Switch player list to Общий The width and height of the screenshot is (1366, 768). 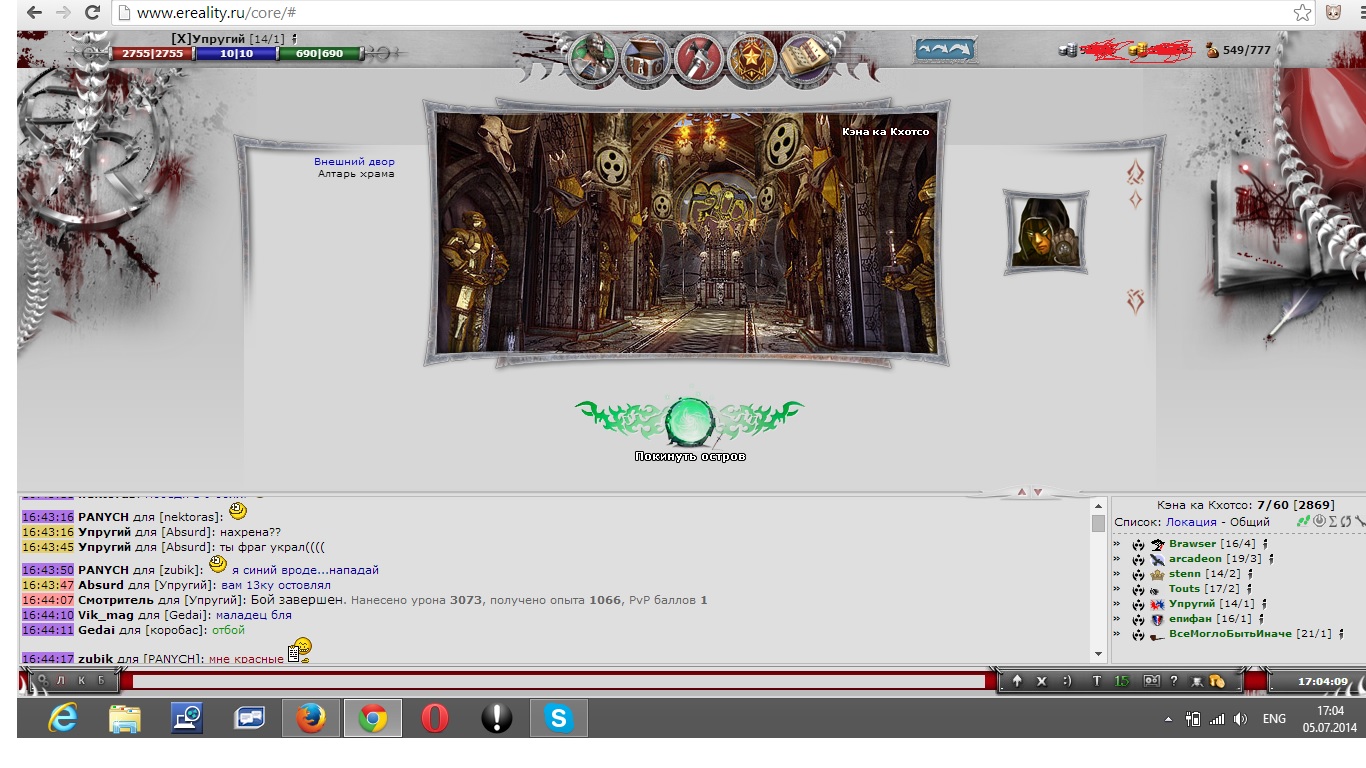(x=1249, y=521)
